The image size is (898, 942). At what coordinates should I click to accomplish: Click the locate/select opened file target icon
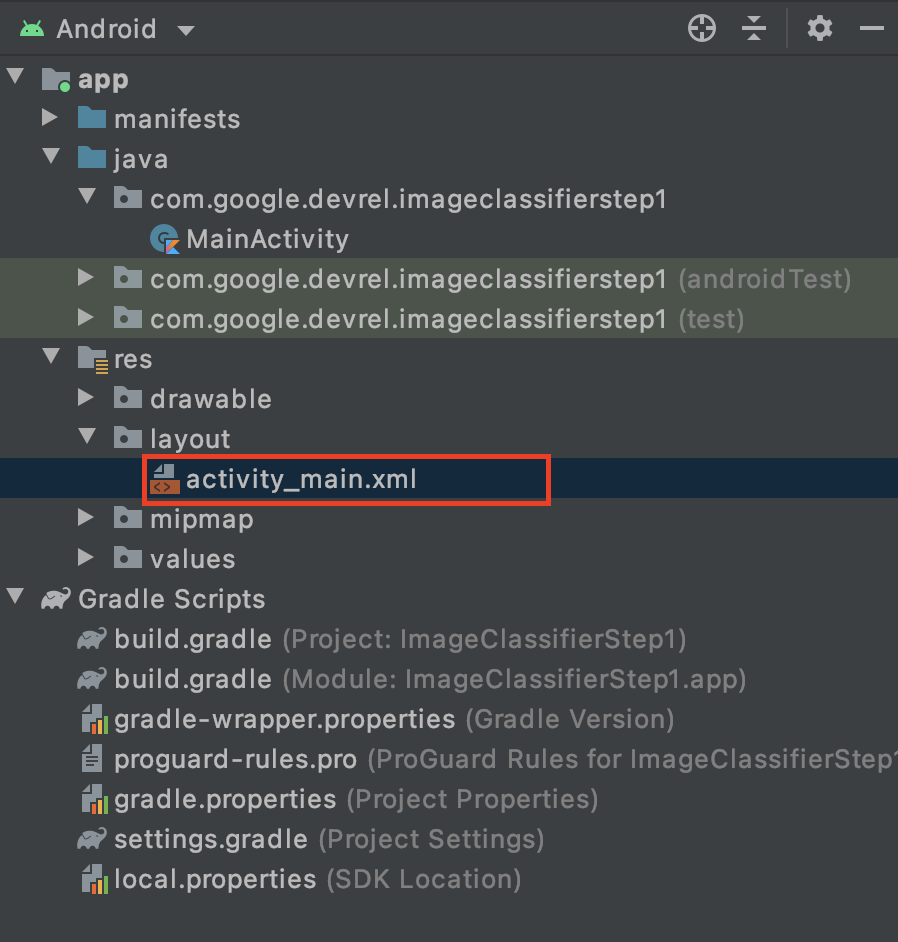(702, 29)
